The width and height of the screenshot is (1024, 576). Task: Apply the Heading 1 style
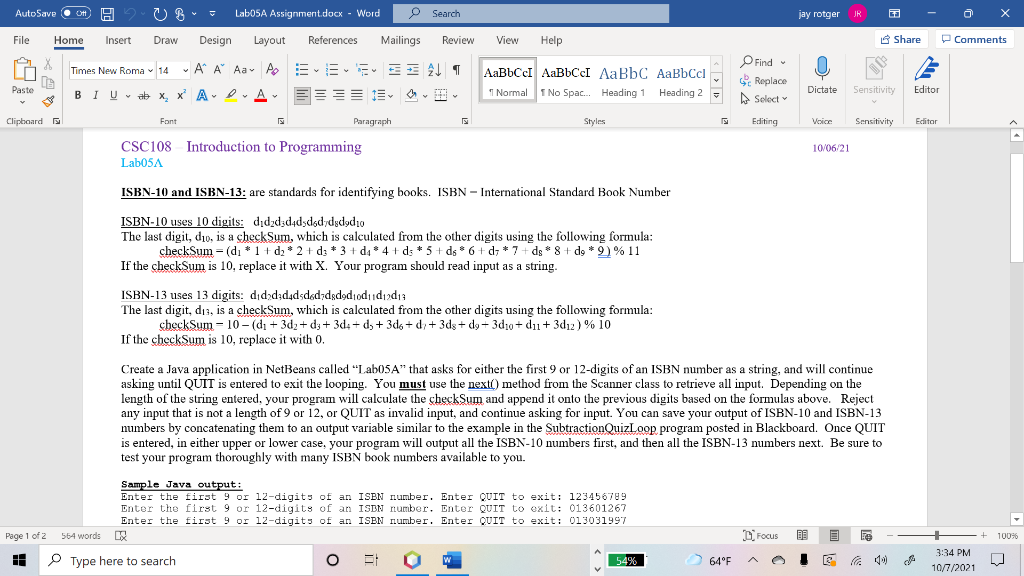tap(623, 80)
